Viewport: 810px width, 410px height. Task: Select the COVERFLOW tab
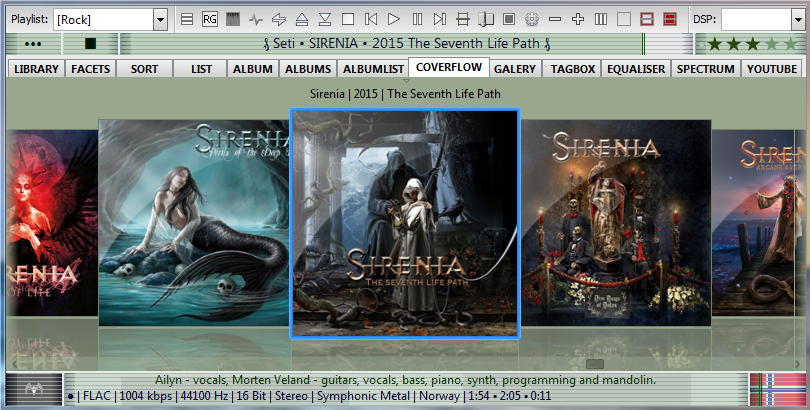point(449,67)
